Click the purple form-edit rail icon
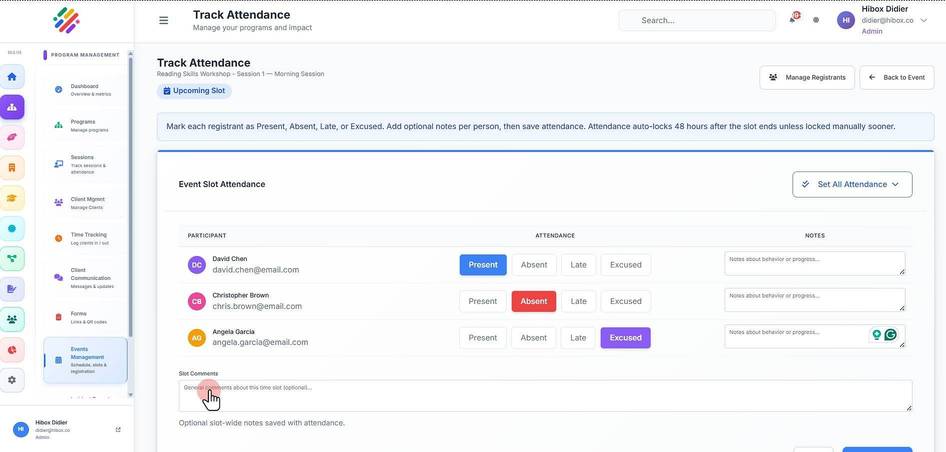Viewport: 946px width, 452px height. [12, 289]
